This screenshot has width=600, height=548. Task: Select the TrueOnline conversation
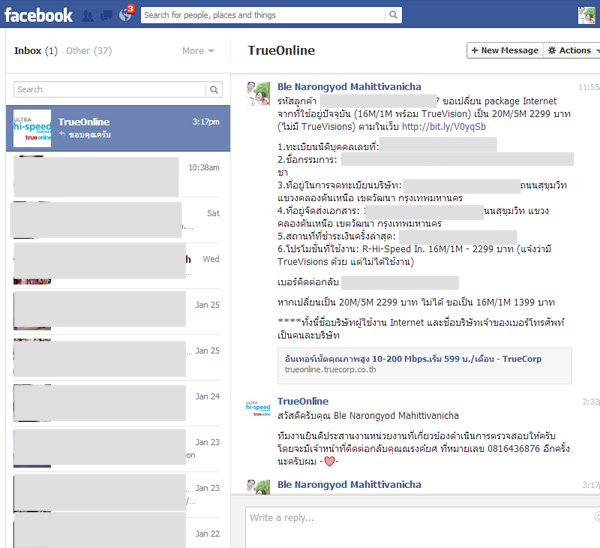point(118,129)
